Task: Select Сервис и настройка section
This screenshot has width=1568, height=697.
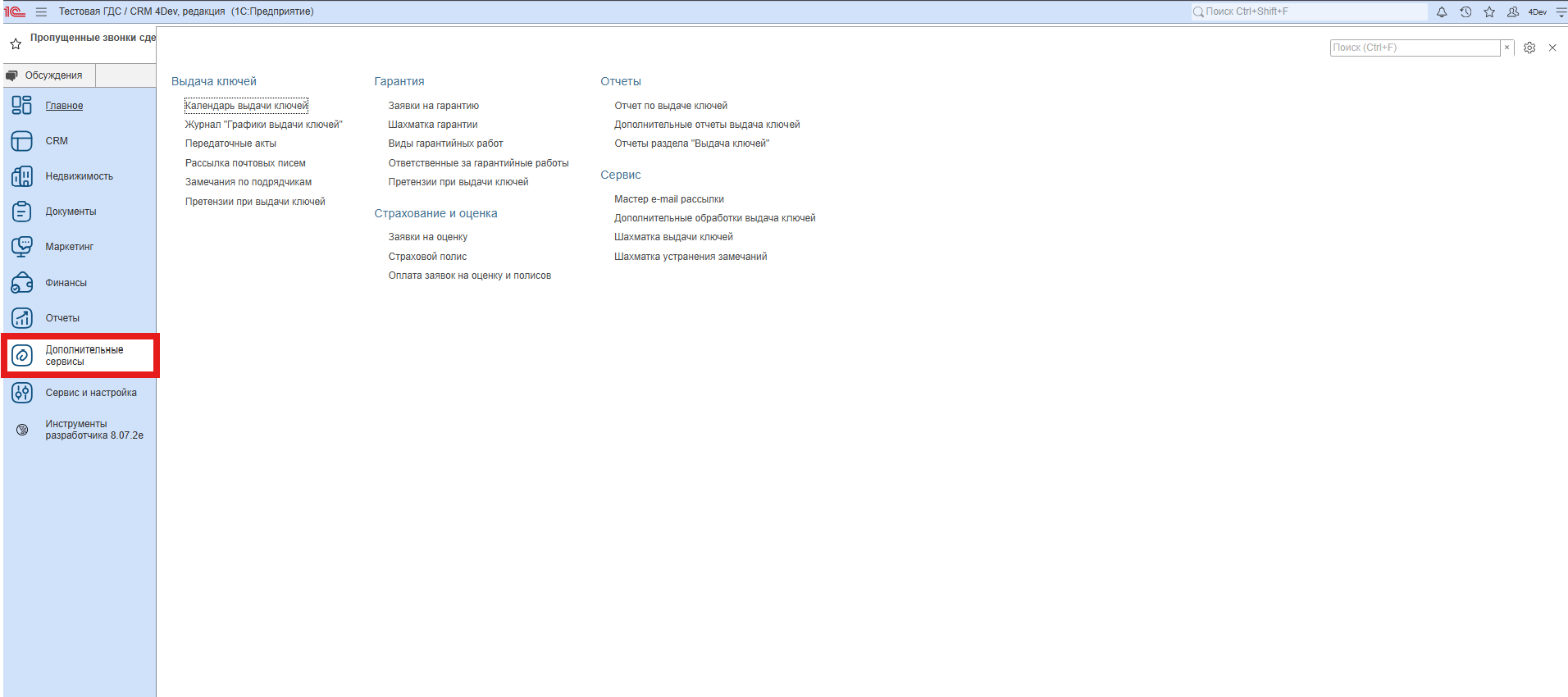Action: [90, 393]
